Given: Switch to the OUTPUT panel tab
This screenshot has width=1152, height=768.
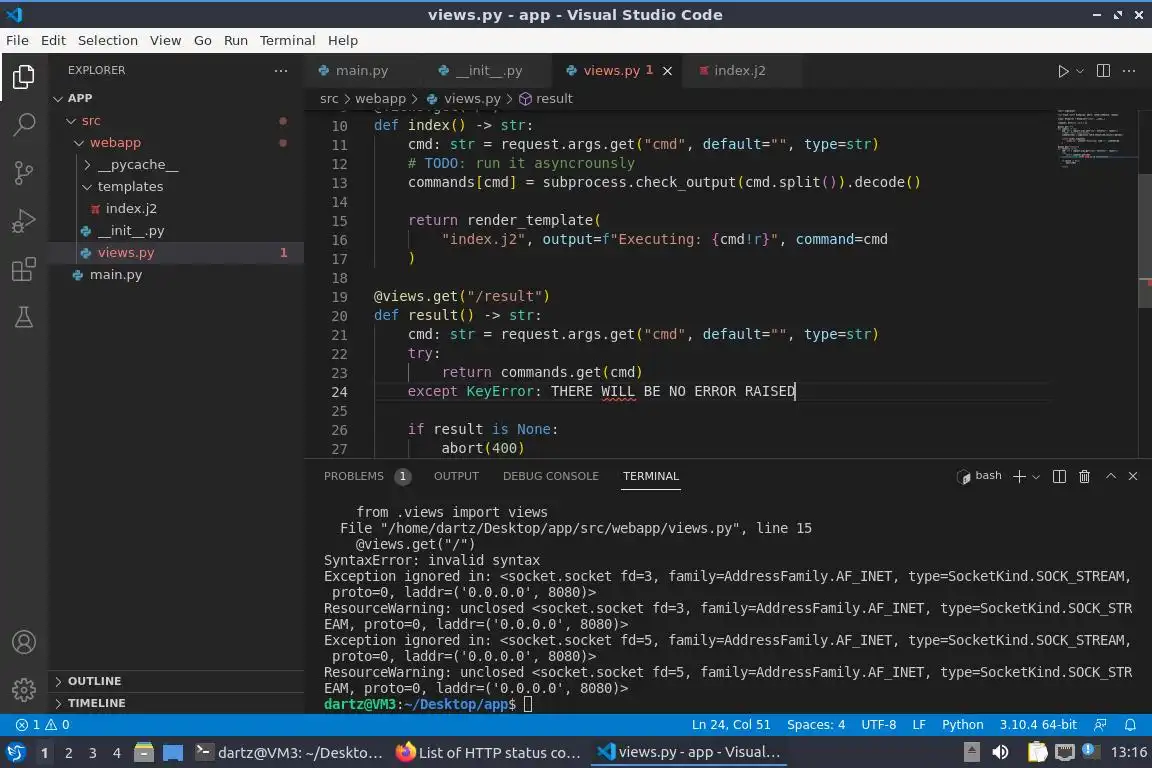Looking at the screenshot, I should point(456,476).
